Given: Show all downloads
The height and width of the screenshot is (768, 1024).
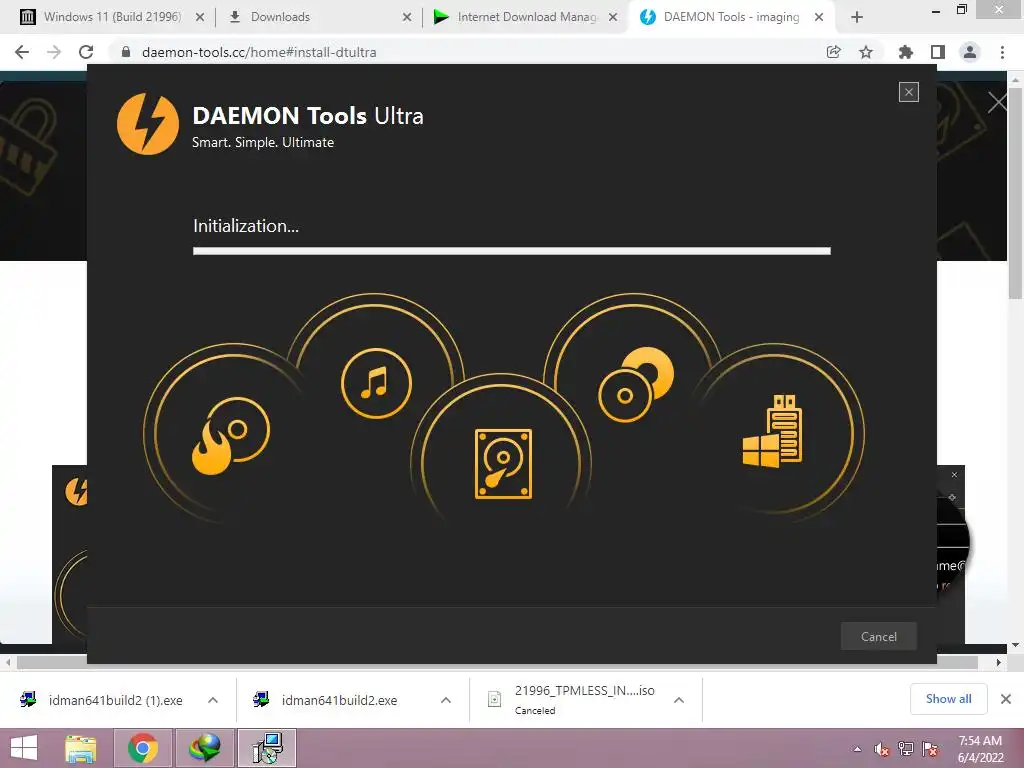Looking at the screenshot, I should pos(948,699).
